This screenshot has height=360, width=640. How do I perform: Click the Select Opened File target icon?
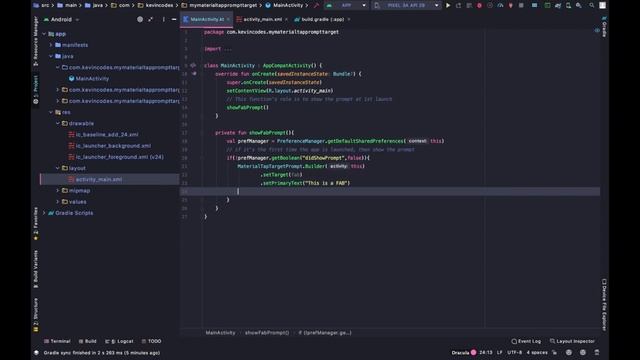pos(140,19)
